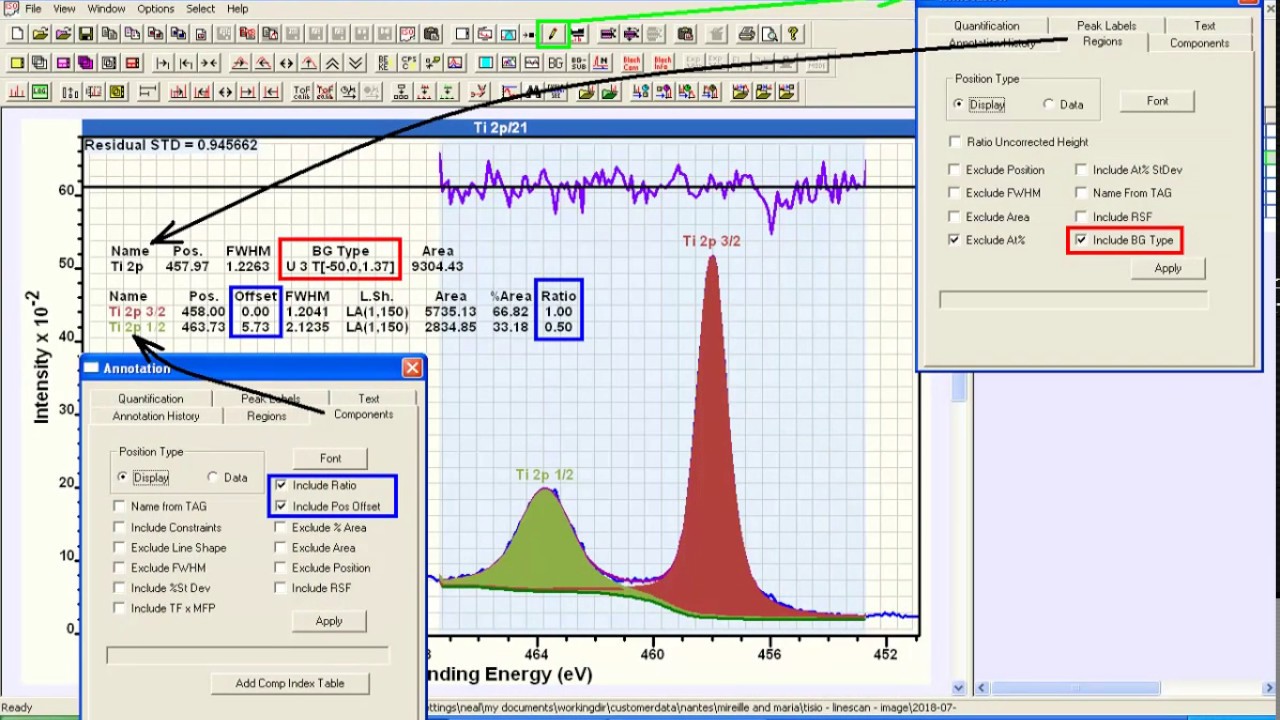This screenshot has height=720, width=1280.
Task: Click the BG-SUB subtract background icon
Action: coord(578,63)
